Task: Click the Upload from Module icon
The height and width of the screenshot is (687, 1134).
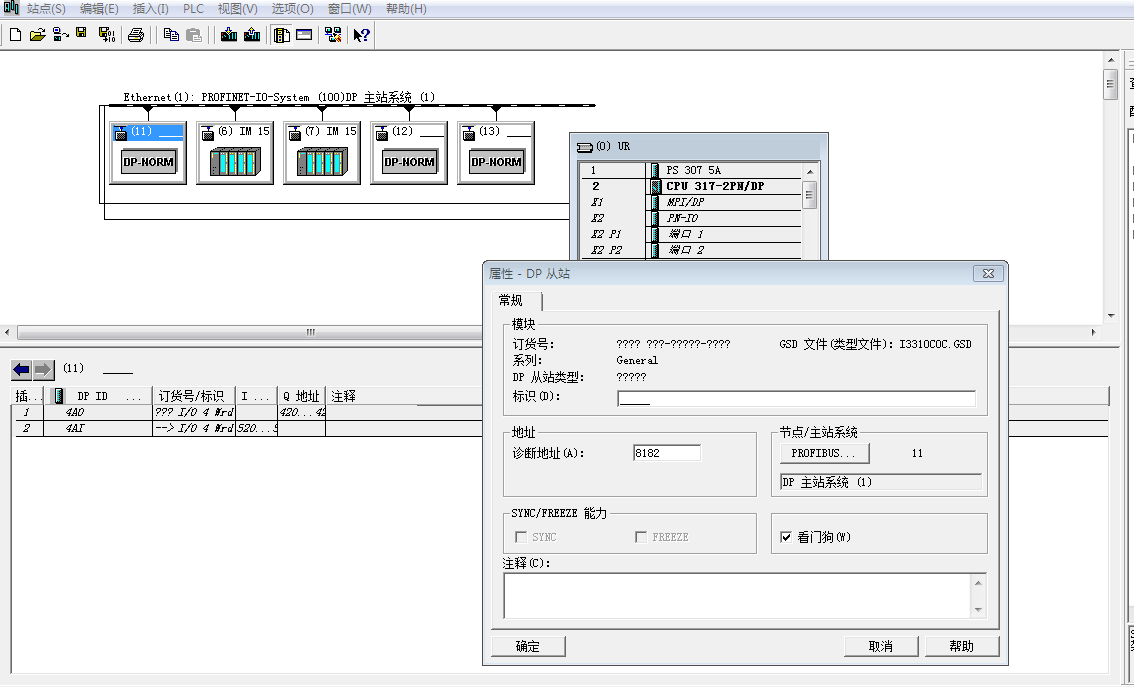Action: pos(252,35)
